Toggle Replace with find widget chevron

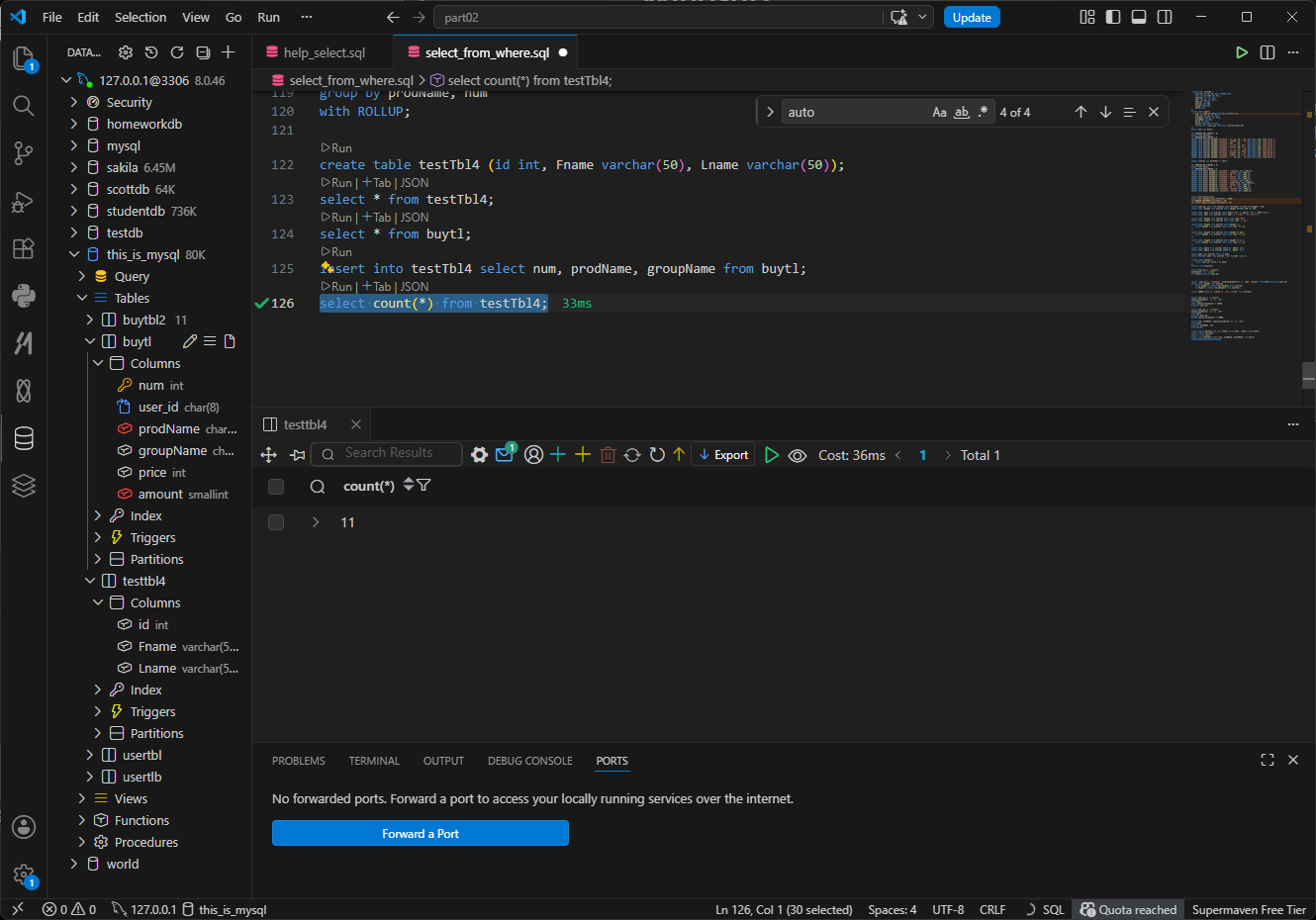coord(769,112)
